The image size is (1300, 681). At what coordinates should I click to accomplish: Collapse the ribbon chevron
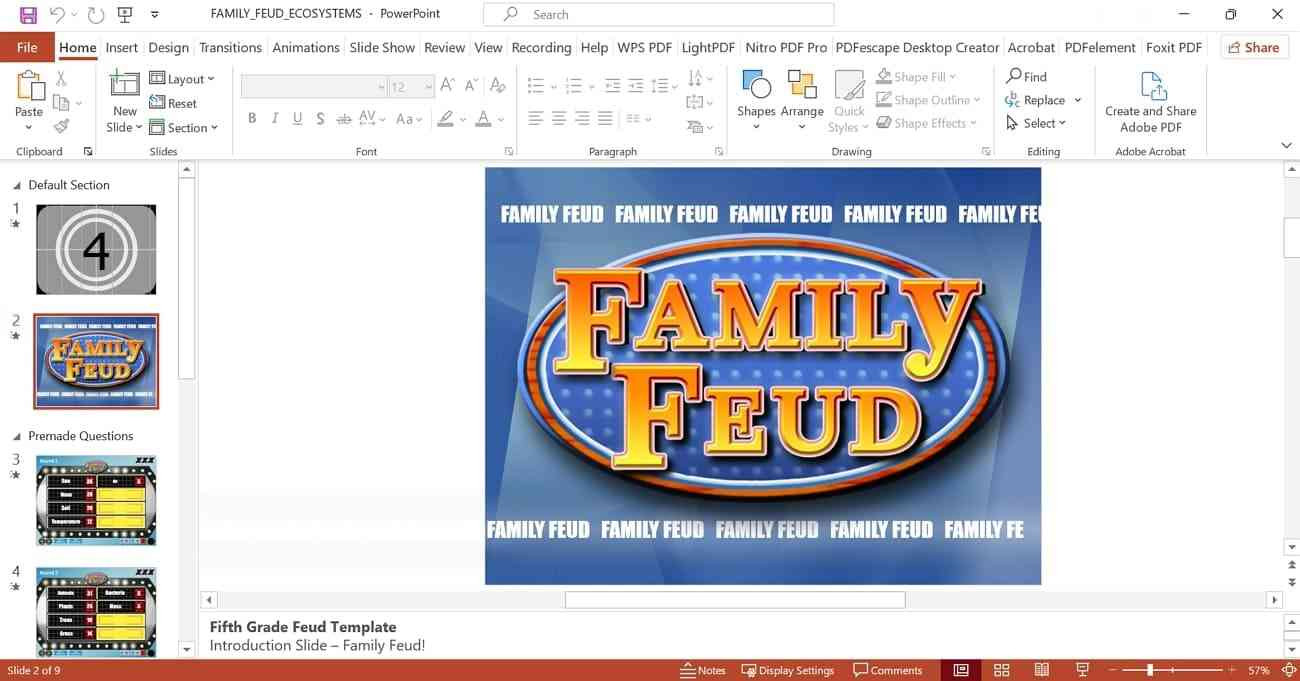point(1286,146)
